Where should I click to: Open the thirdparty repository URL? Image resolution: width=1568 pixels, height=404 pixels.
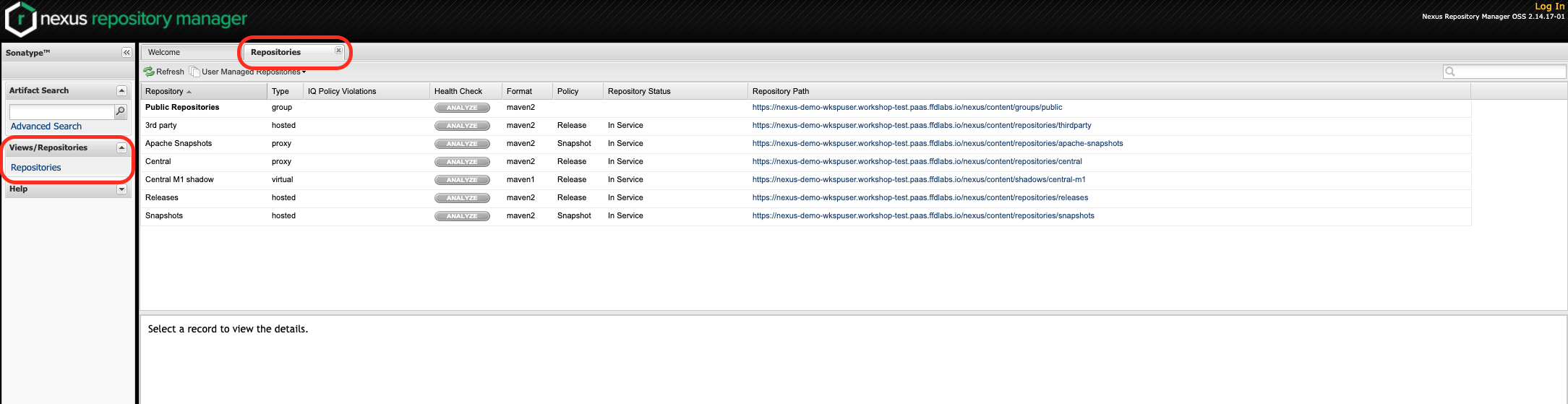pos(922,125)
